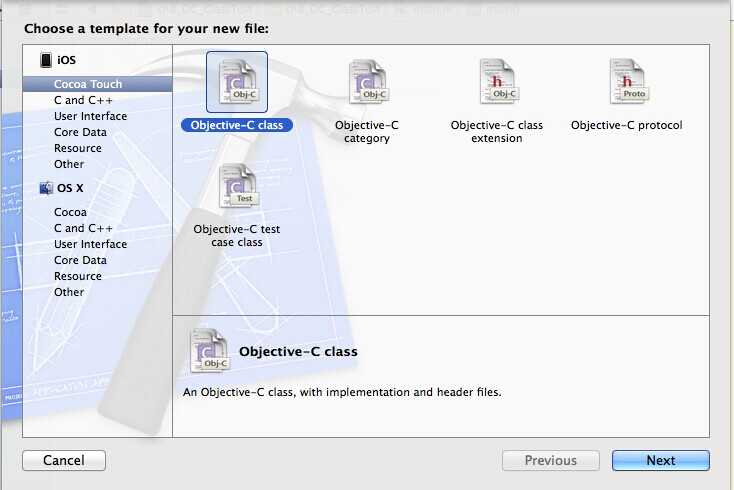Pick the Objective-C class extension icon
Image resolution: width=734 pixels, height=490 pixels.
tap(498, 81)
